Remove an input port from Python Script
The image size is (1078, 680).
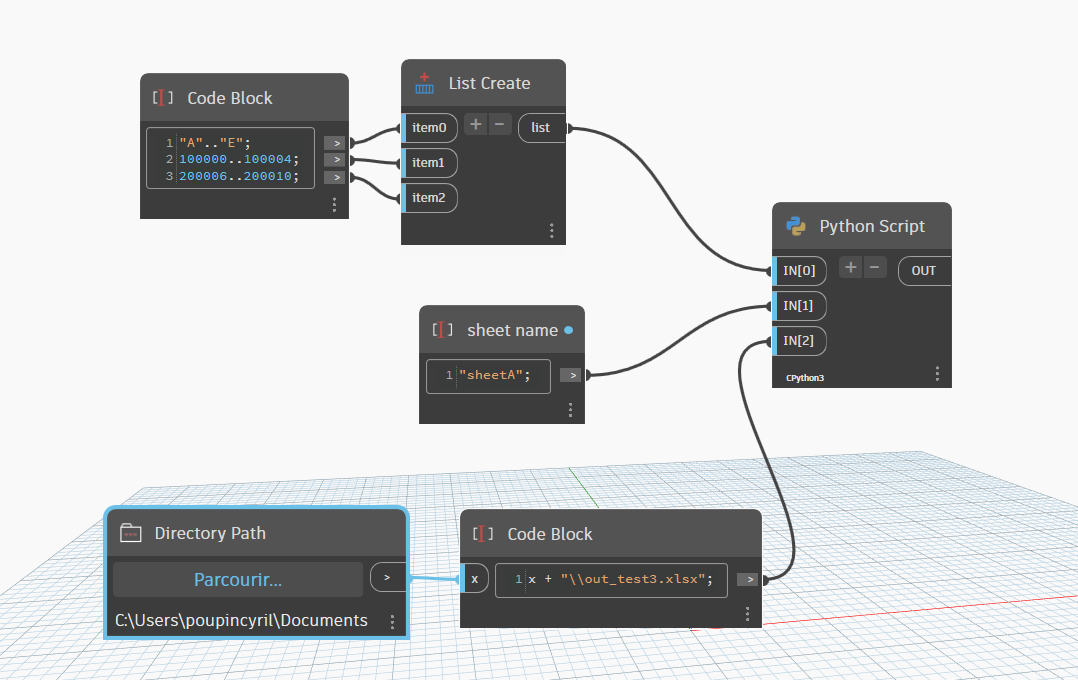[x=875, y=267]
